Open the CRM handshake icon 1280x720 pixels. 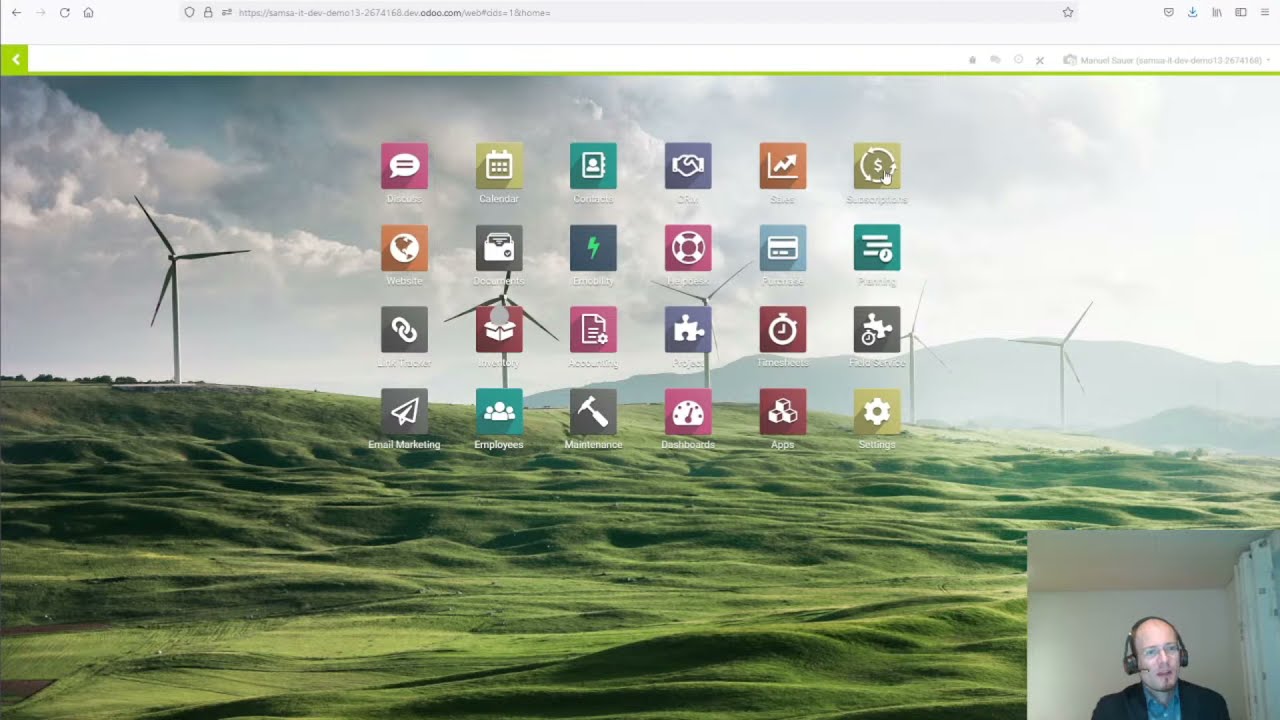coord(688,166)
